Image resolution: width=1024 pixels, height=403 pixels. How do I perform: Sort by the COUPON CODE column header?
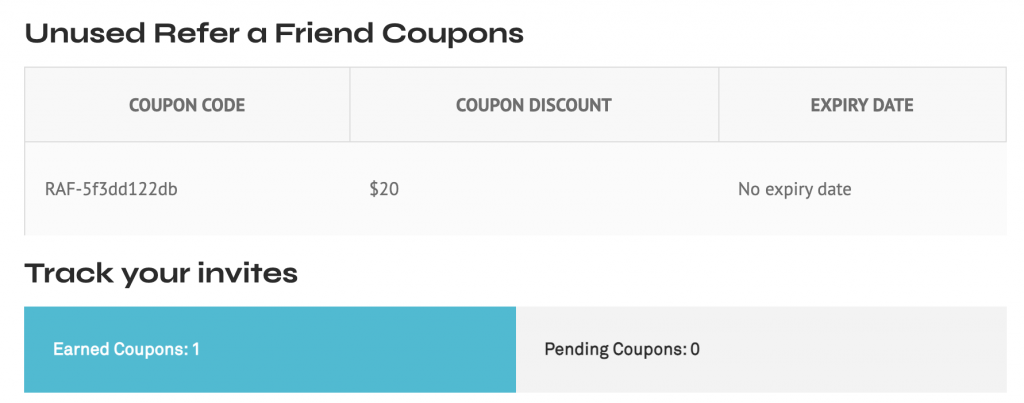click(187, 105)
